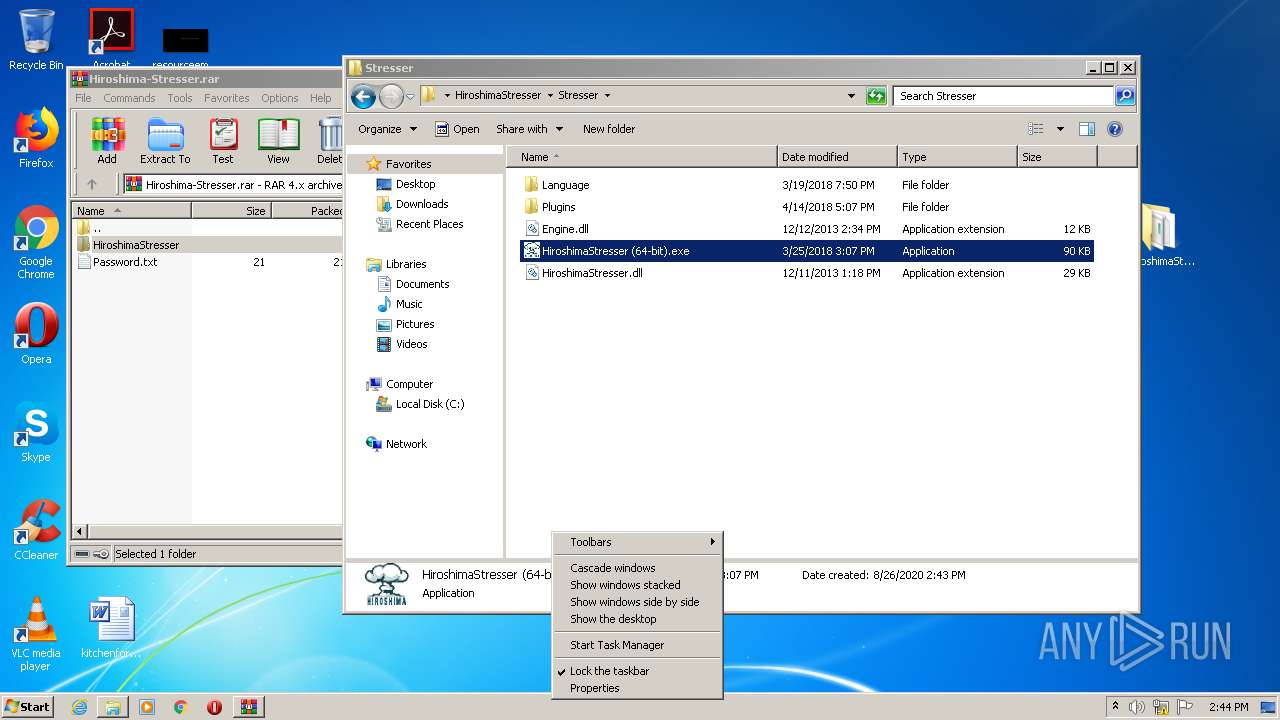Open recent pages dropdown arrow
The width and height of the screenshot is (1280, 720).
(410, 97)
